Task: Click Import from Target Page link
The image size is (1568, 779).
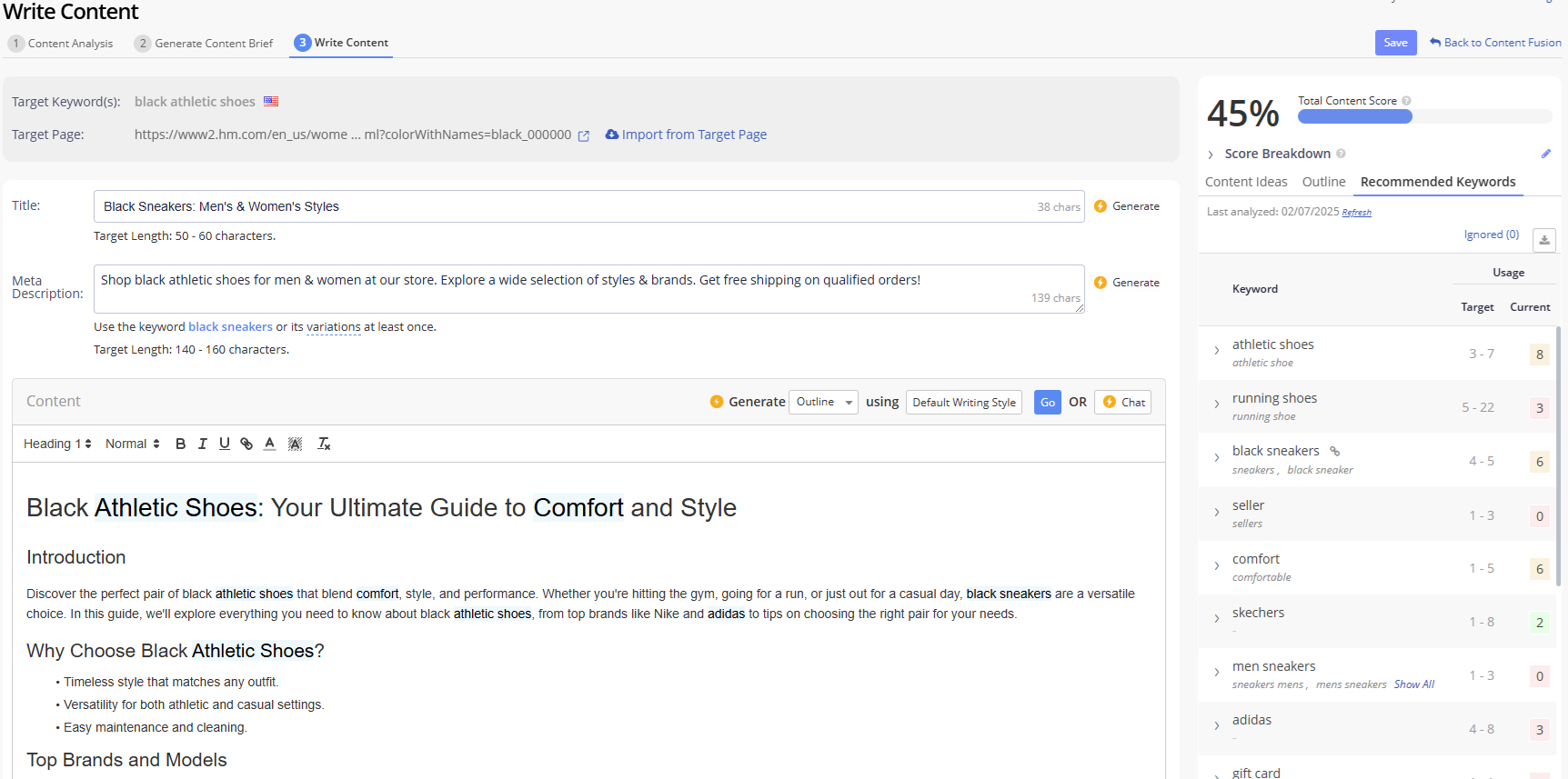Action: [686, 135]
